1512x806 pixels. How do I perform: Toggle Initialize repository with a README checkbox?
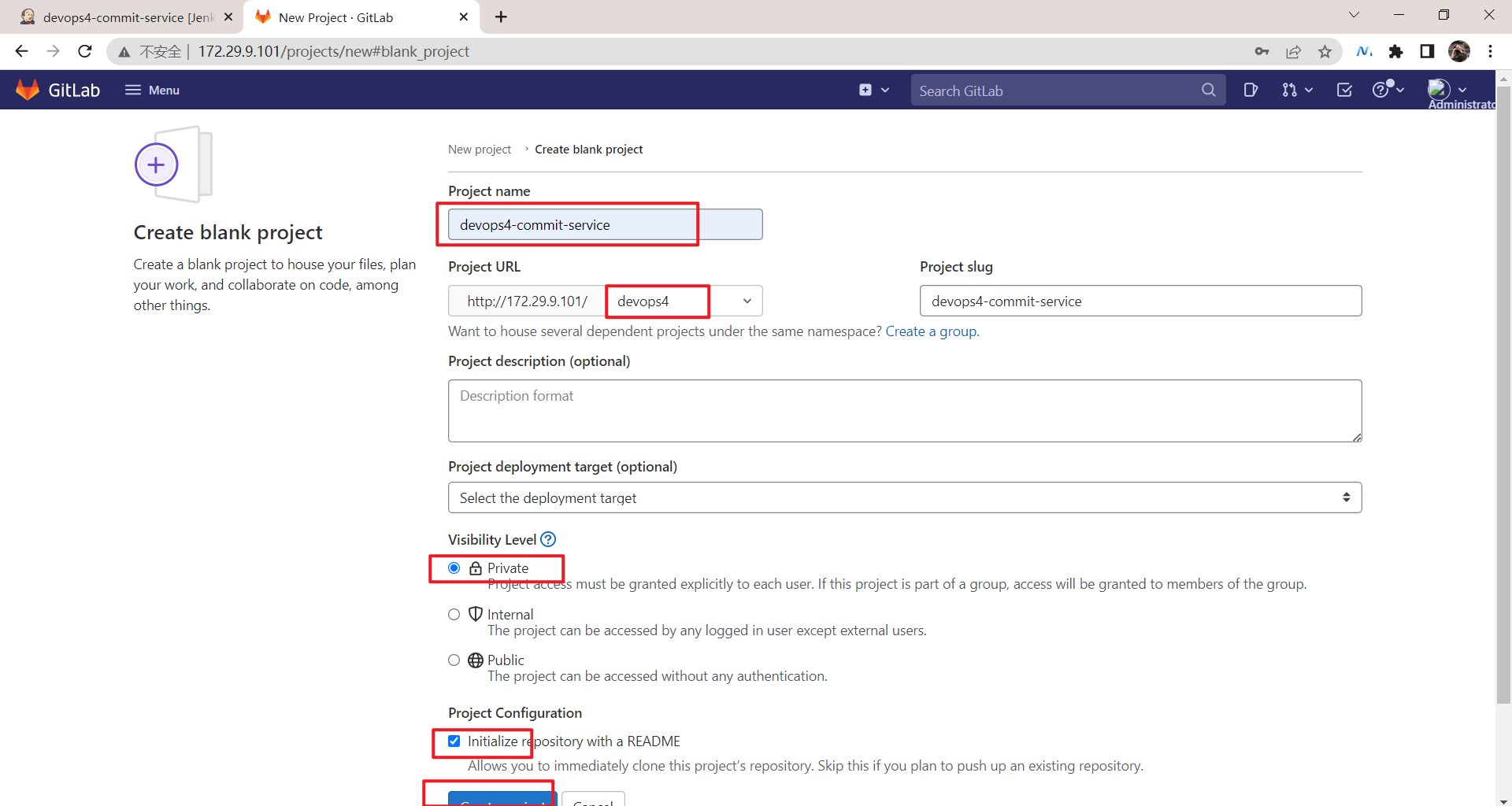pos(454,741)
